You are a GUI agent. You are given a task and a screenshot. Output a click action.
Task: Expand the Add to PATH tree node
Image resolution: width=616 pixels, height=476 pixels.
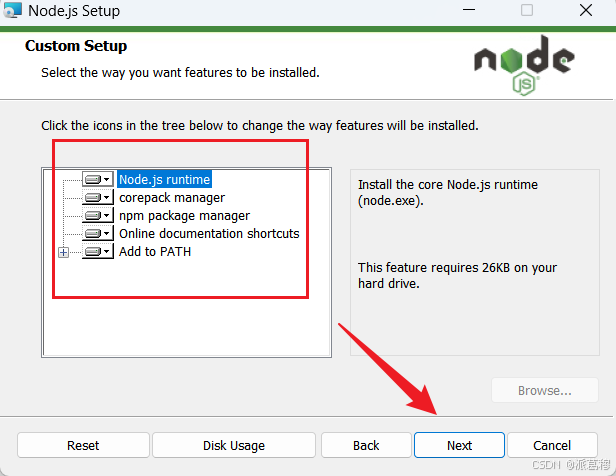63,252
